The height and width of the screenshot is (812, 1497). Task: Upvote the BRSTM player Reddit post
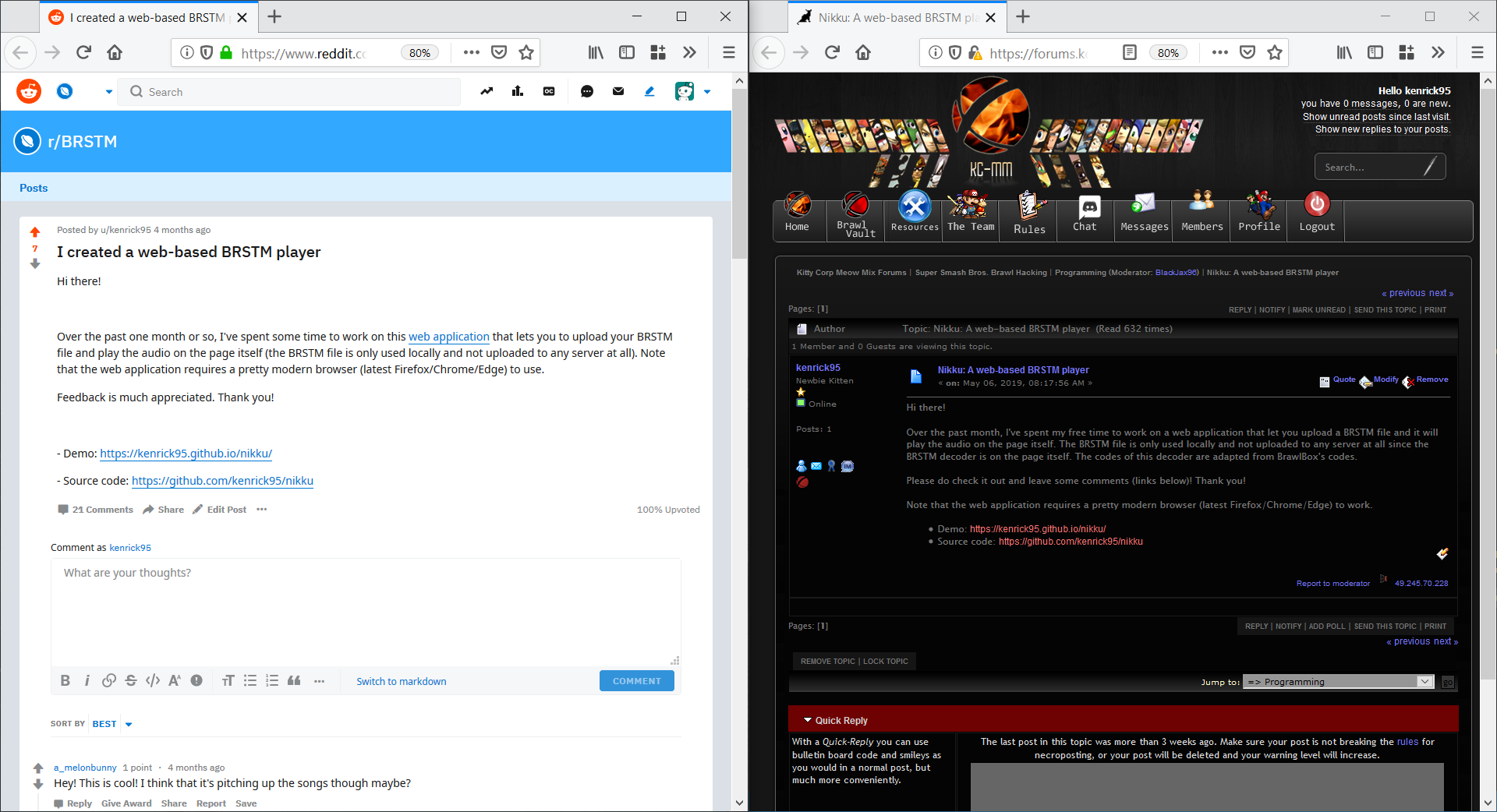[x=35, y=232]
